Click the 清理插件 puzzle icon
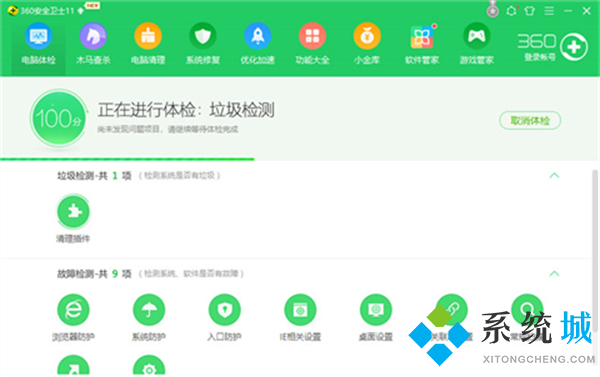Viewport: 600px width, 377px height. (x=73, y=211)
